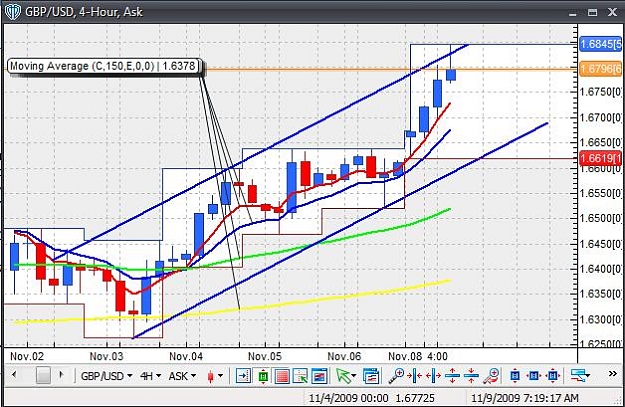Click status bar text 11/4/2009 00:00 1.67725
The height and width of the screenshot is (407, 625).
pyautogui.click(x=372, y=398)
